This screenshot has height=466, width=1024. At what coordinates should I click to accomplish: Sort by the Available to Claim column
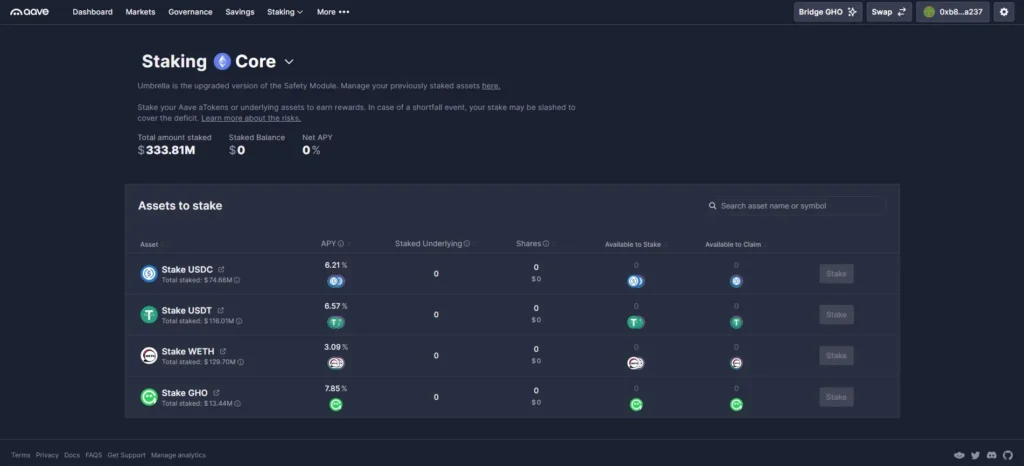tap(734, 245)
